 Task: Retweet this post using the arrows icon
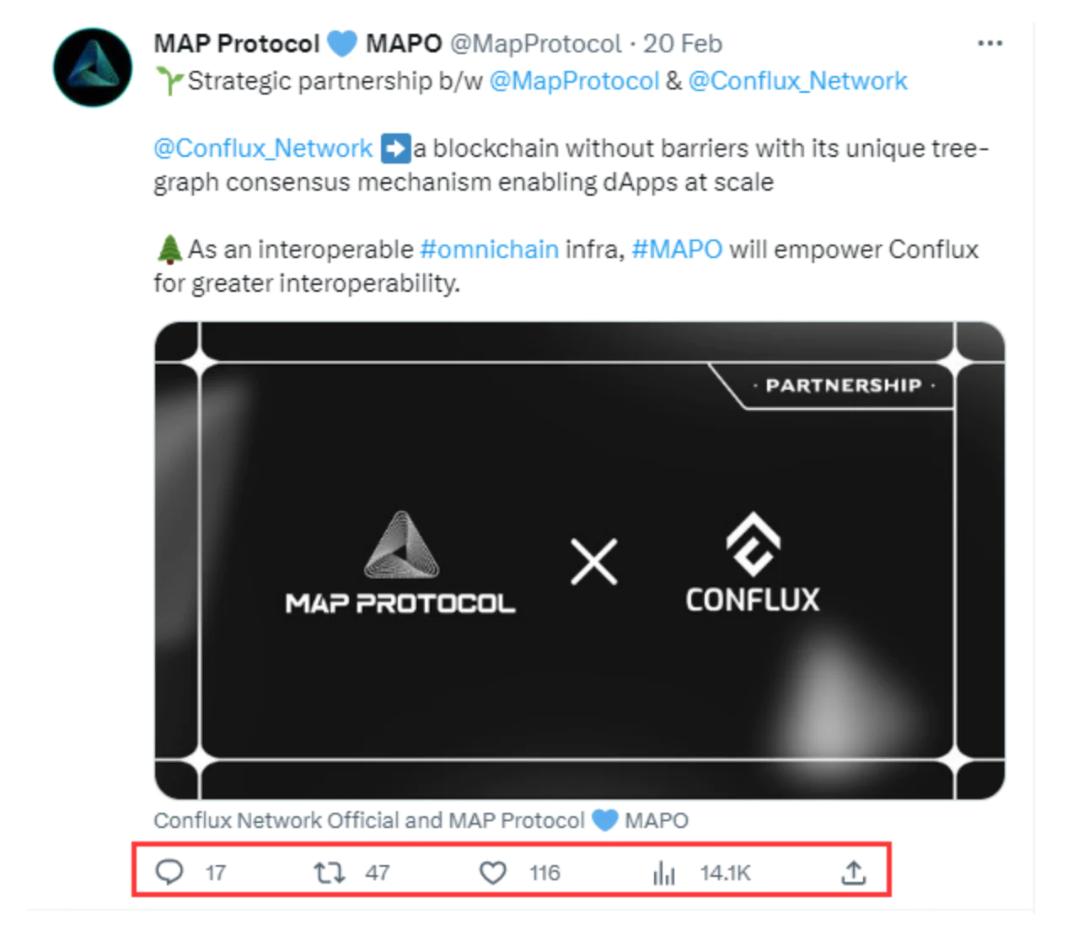coord(329,873)
